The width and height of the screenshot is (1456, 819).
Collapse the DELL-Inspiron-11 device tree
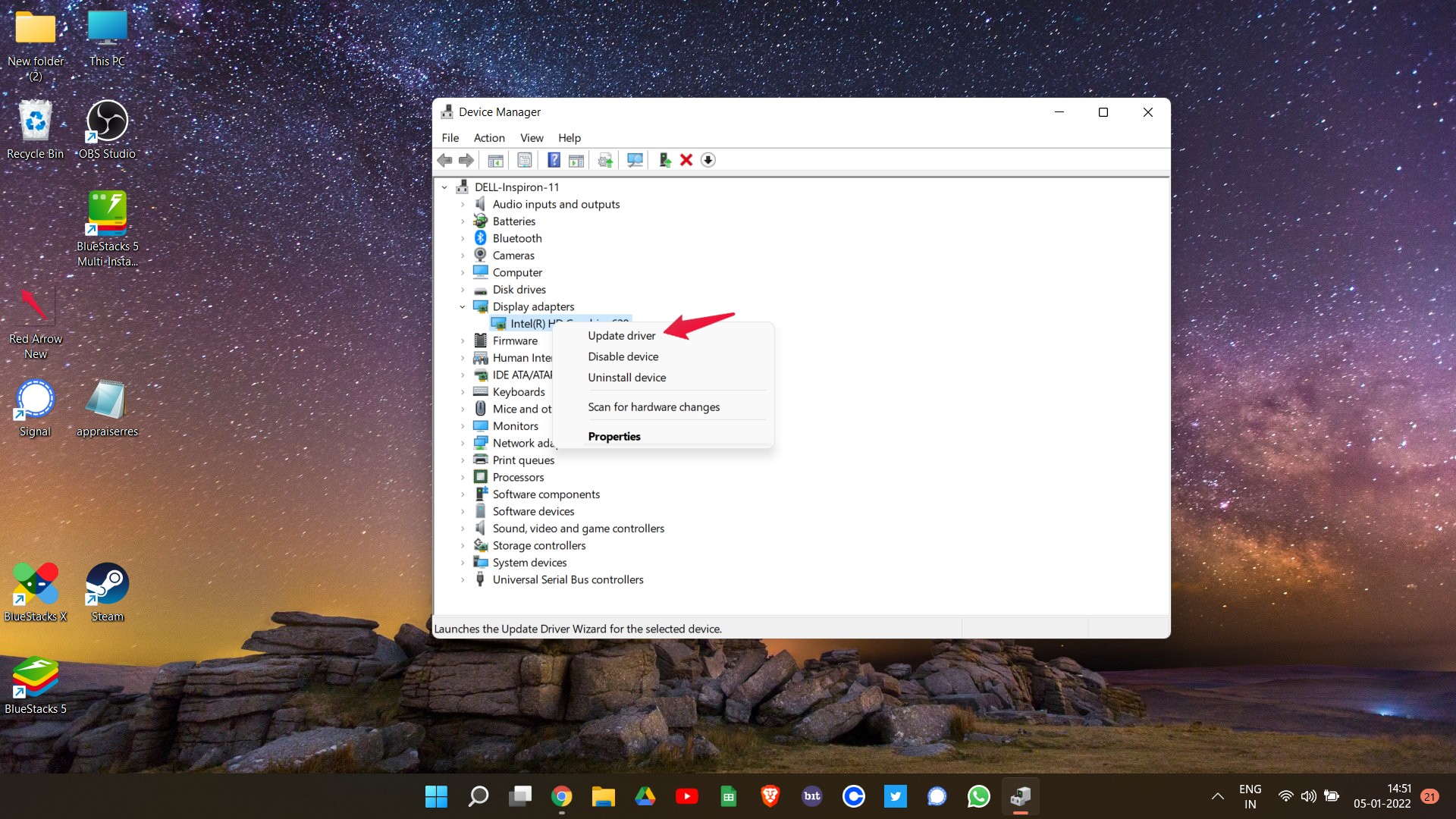pos(447,187)
